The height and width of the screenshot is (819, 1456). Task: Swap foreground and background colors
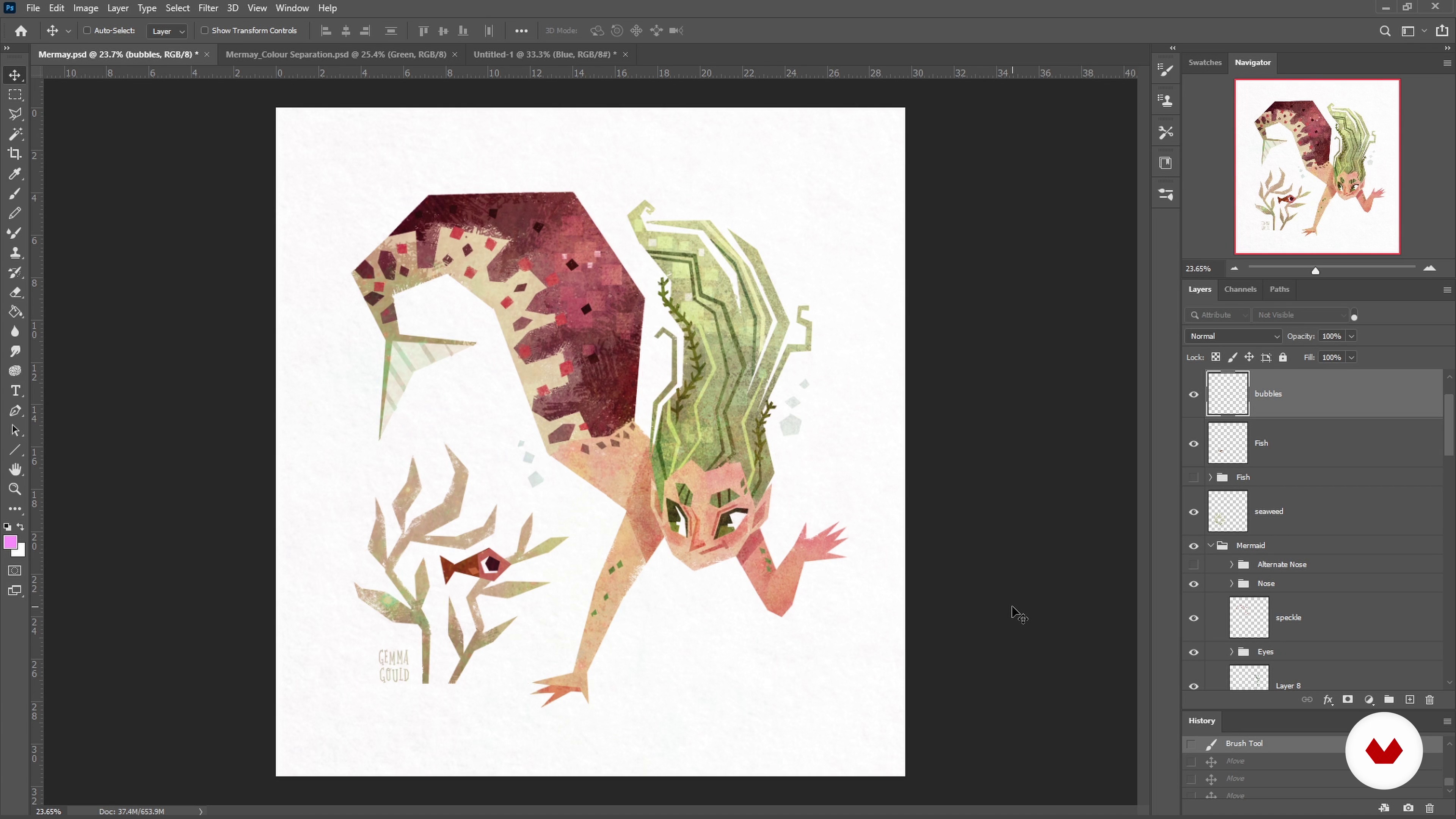(x=21, y=527)
